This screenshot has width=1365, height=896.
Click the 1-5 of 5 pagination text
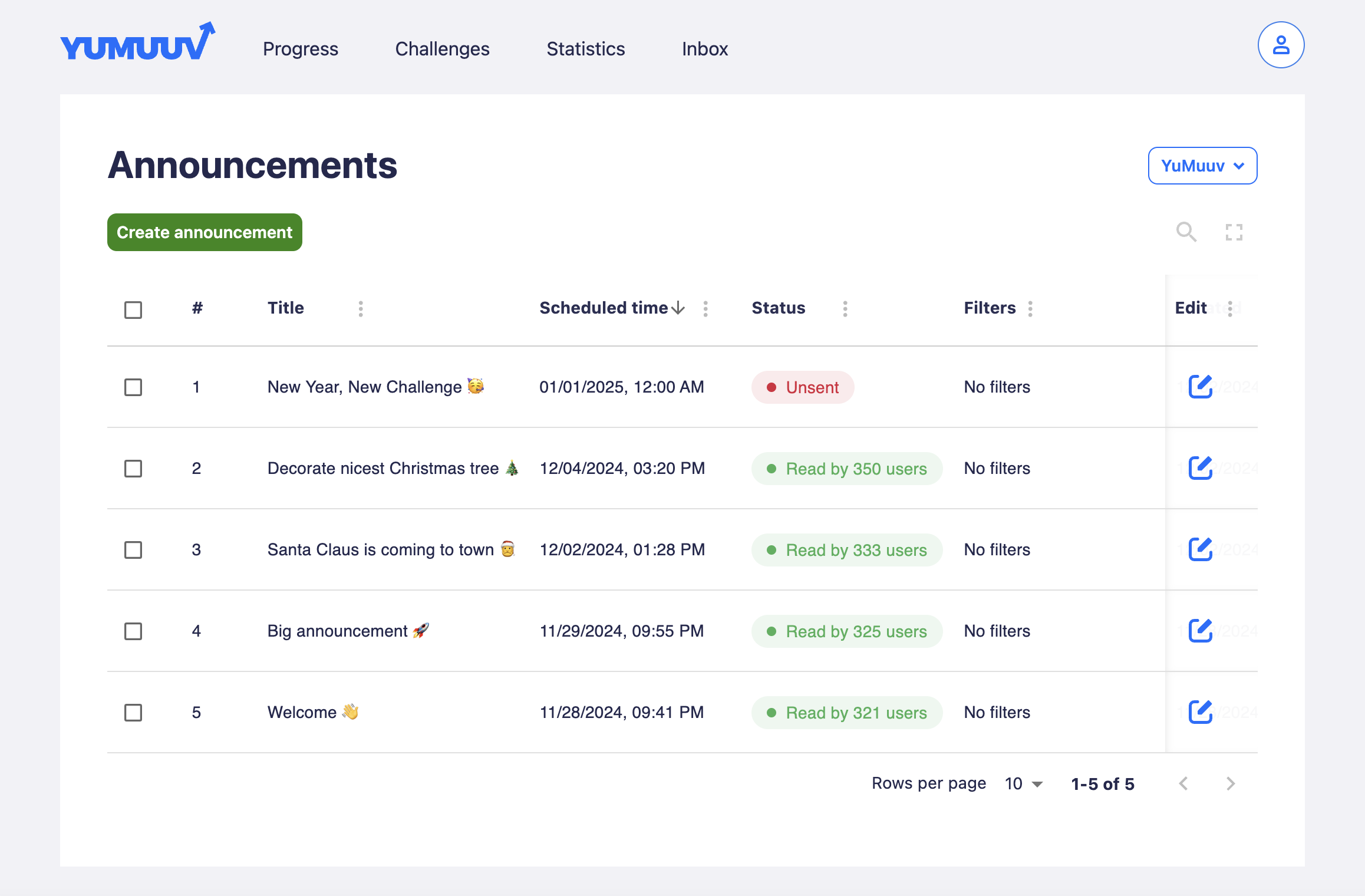click(x=1103, y=783)
